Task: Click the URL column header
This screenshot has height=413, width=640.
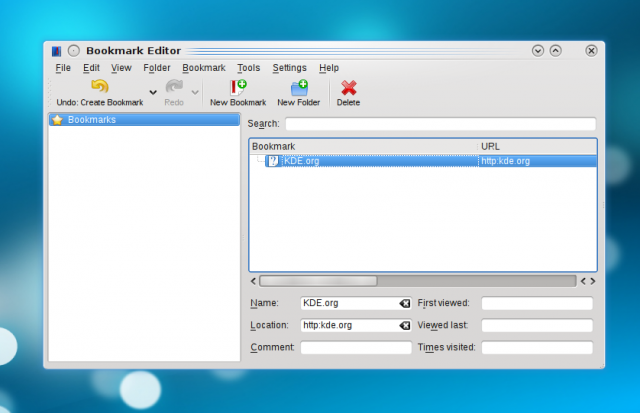Action: point(536,146)
